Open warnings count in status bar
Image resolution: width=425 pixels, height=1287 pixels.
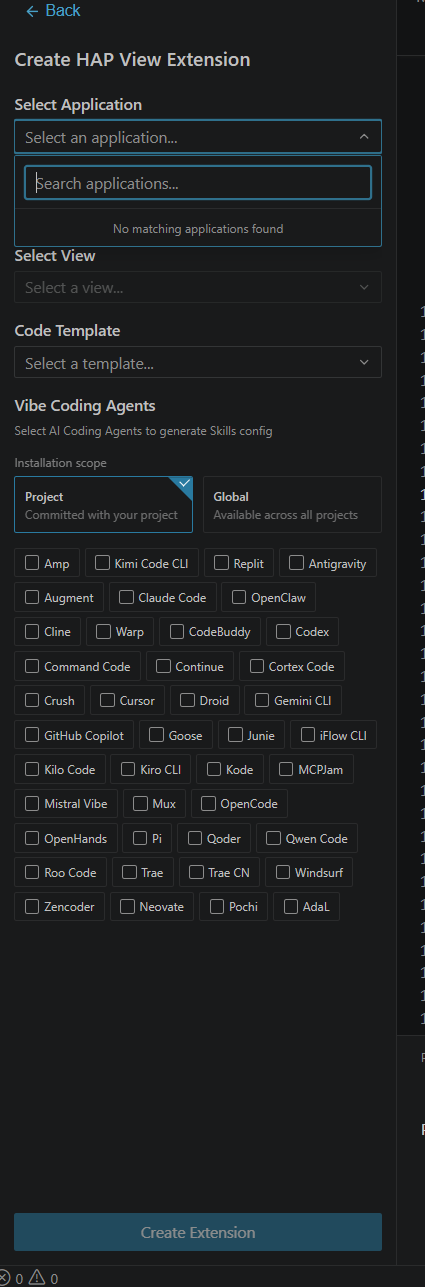[x=44, y=1278]
